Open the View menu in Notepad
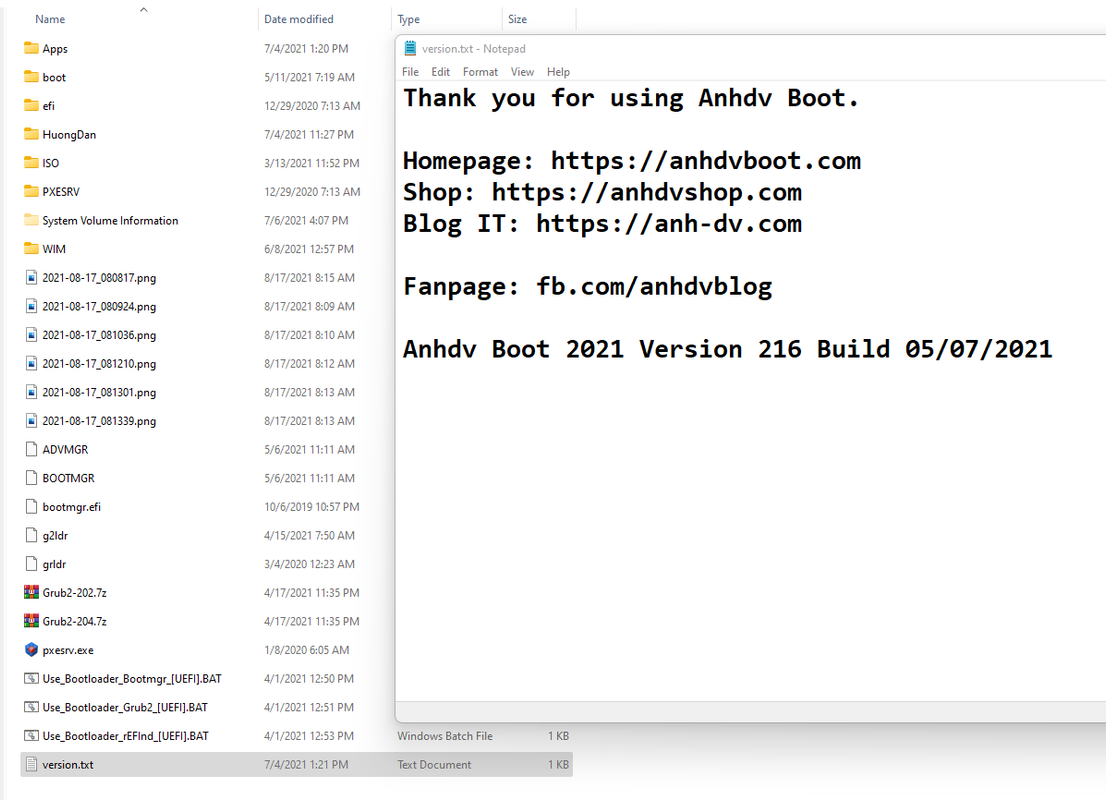Viewport: 1106px width, 800px height. [x=523, y=72]
